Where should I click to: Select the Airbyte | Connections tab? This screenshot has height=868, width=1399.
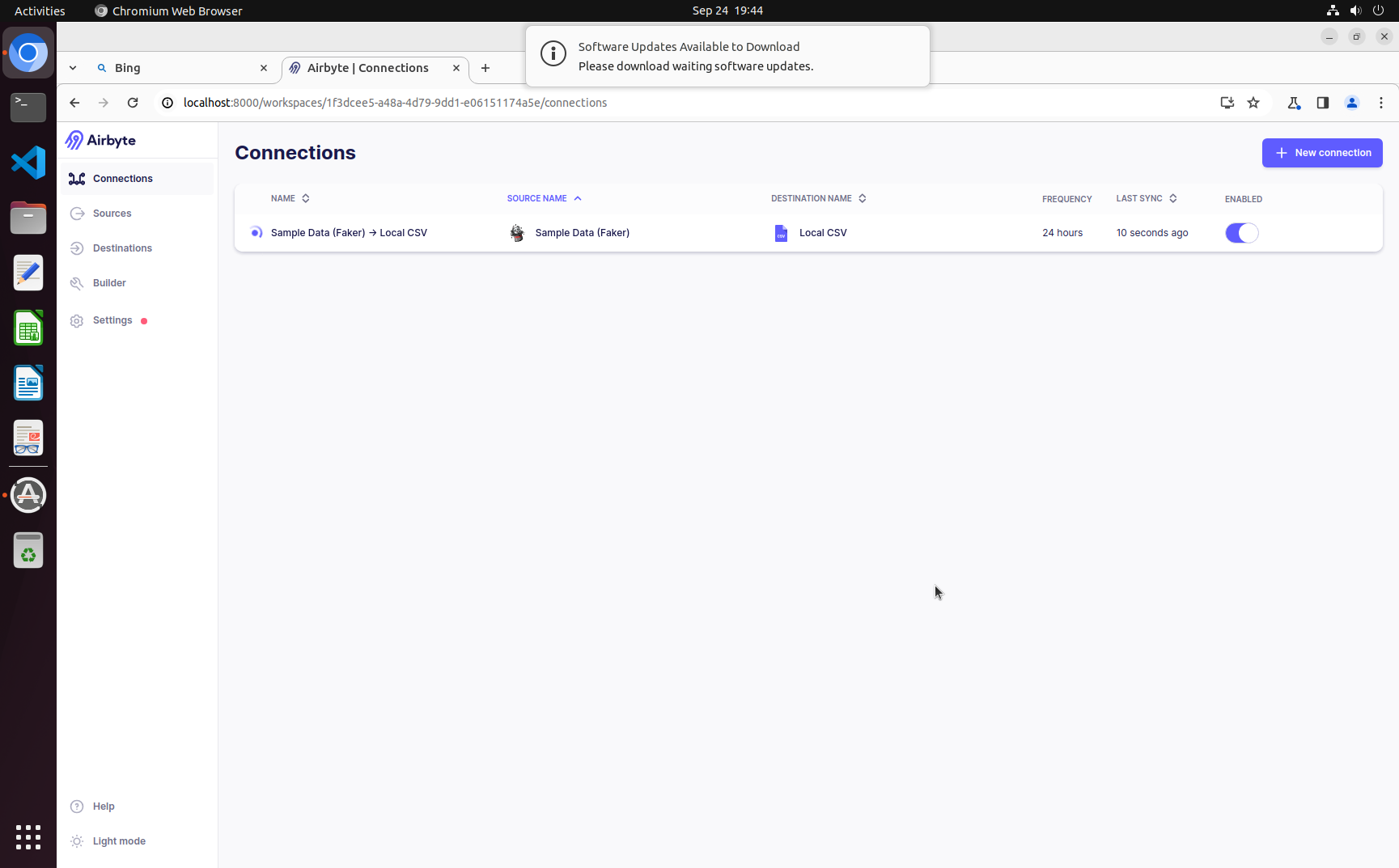375,68
